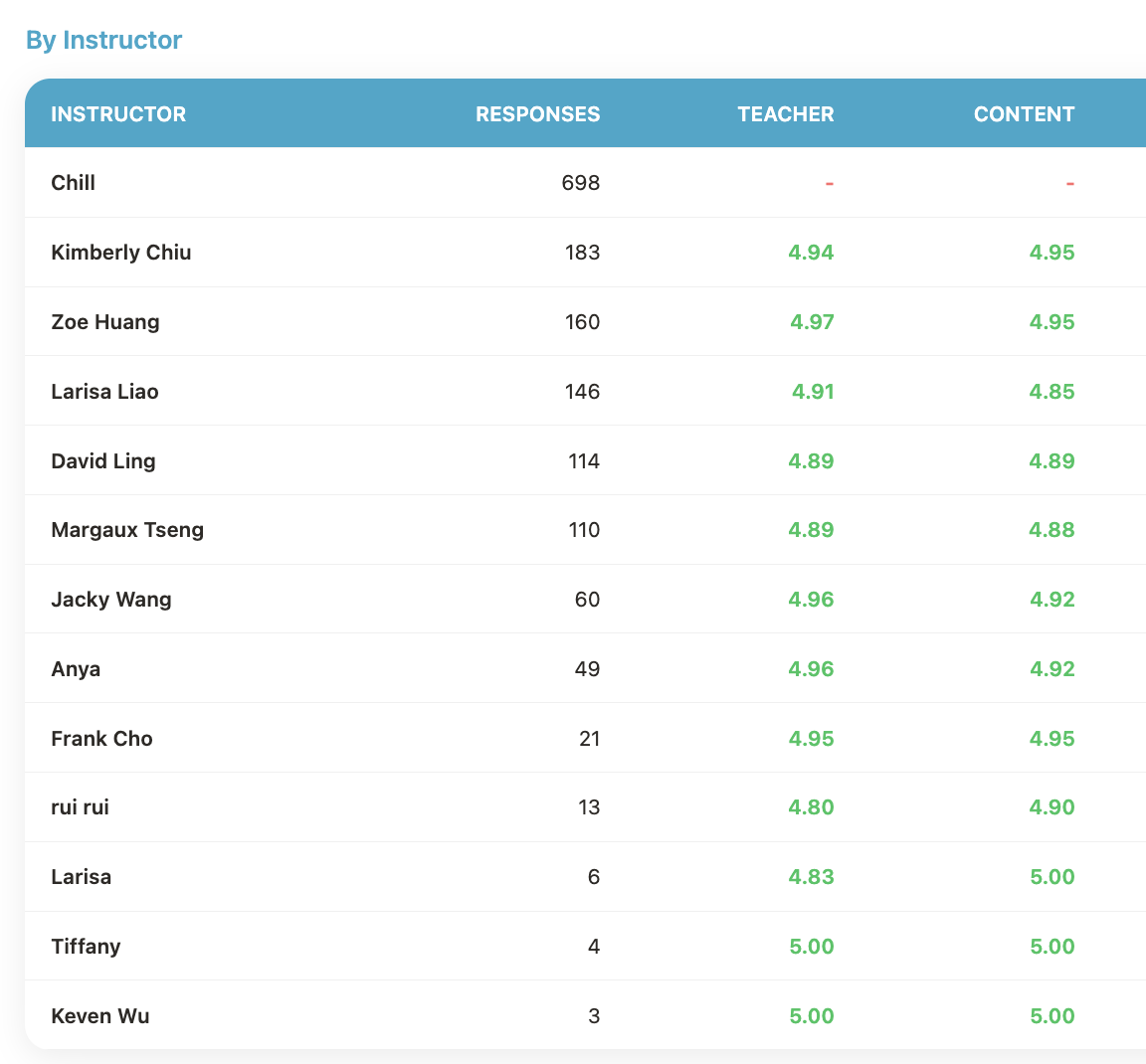Sort by the RESPONSES column header
Screen dimensions: 1146x1064
538,114
